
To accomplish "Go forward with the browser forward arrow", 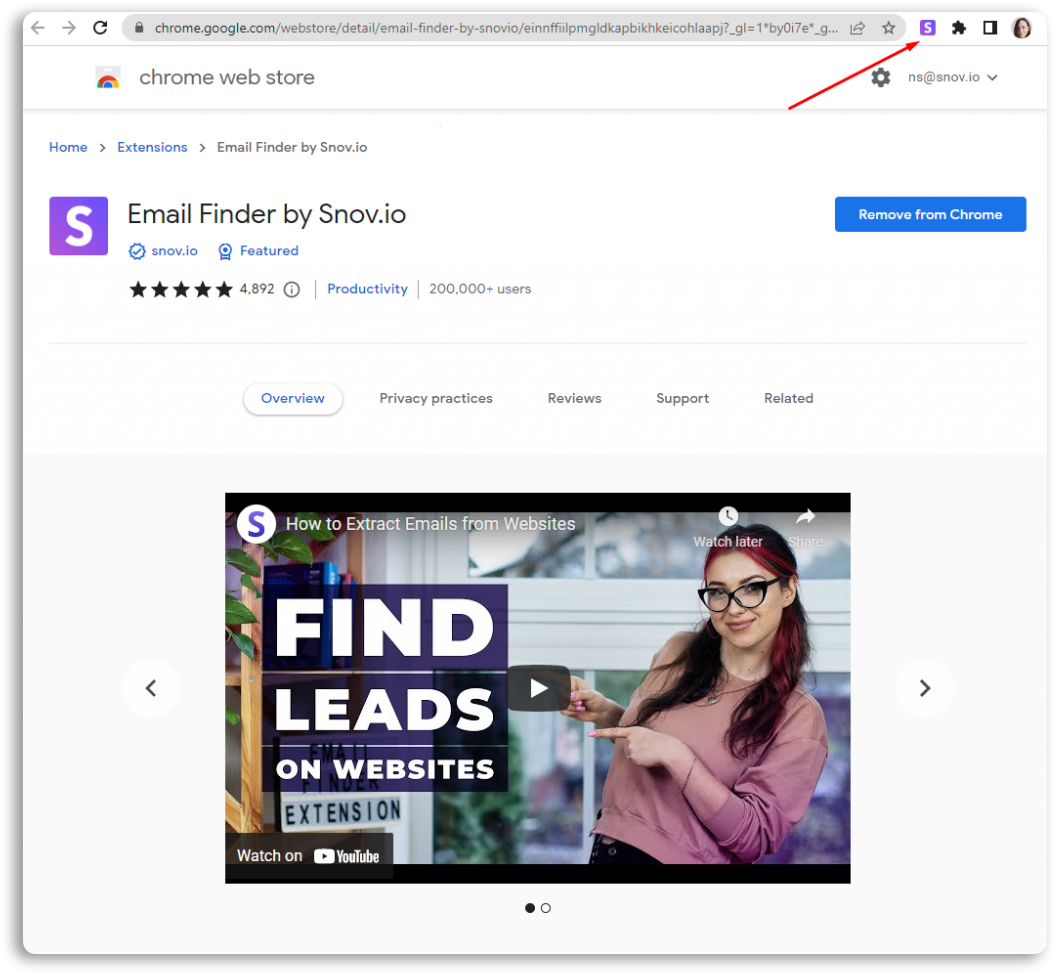I will (69, 28).
